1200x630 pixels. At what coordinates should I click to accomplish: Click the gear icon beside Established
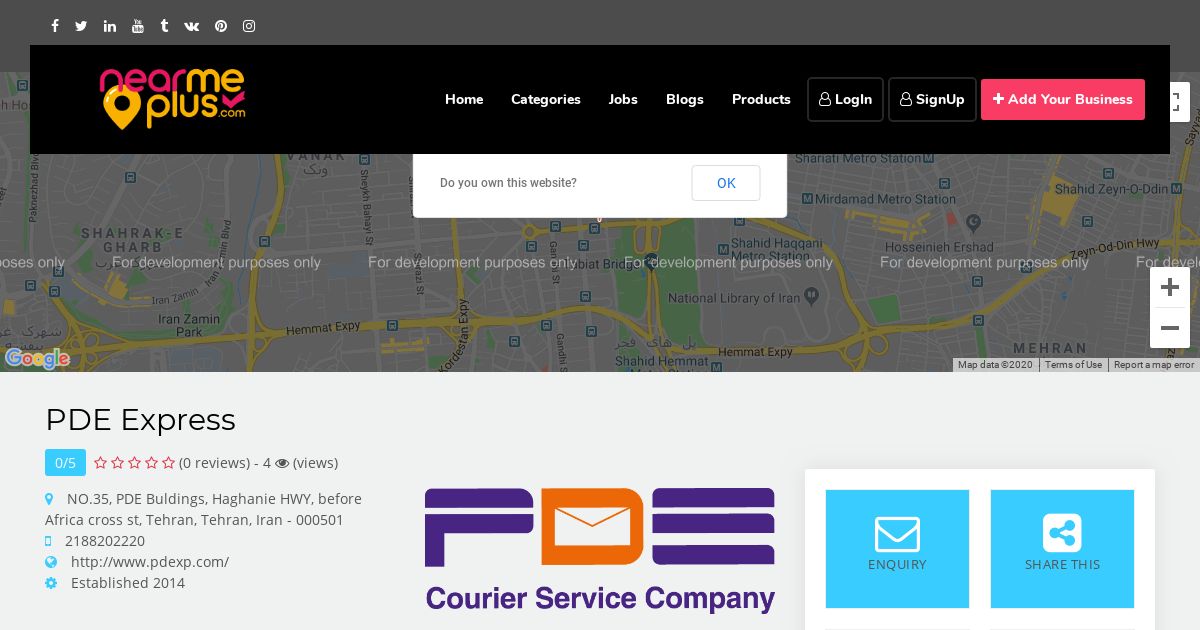(x=51, y=583)
